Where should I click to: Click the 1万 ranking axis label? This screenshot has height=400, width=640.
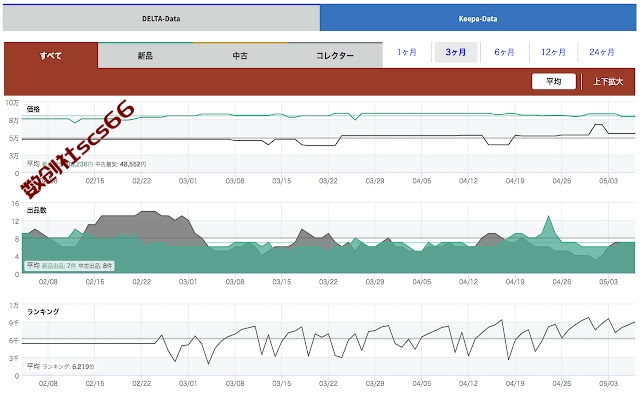[x=14, y=305]
